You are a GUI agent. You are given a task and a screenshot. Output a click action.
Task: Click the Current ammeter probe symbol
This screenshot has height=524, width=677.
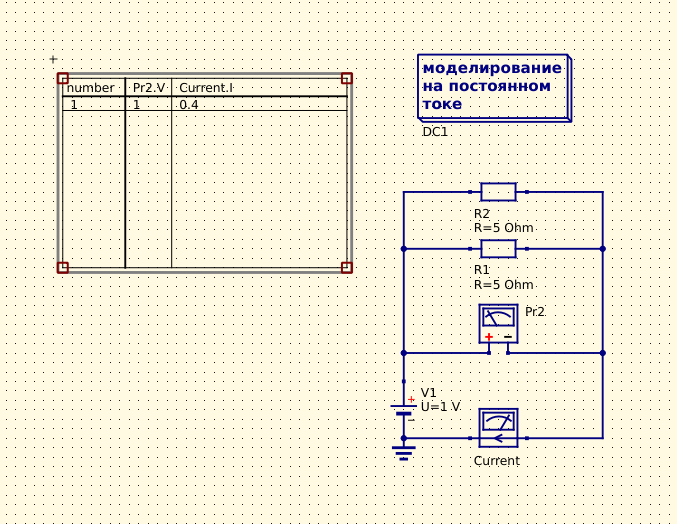pyautogui.click(x=498, y=427)
